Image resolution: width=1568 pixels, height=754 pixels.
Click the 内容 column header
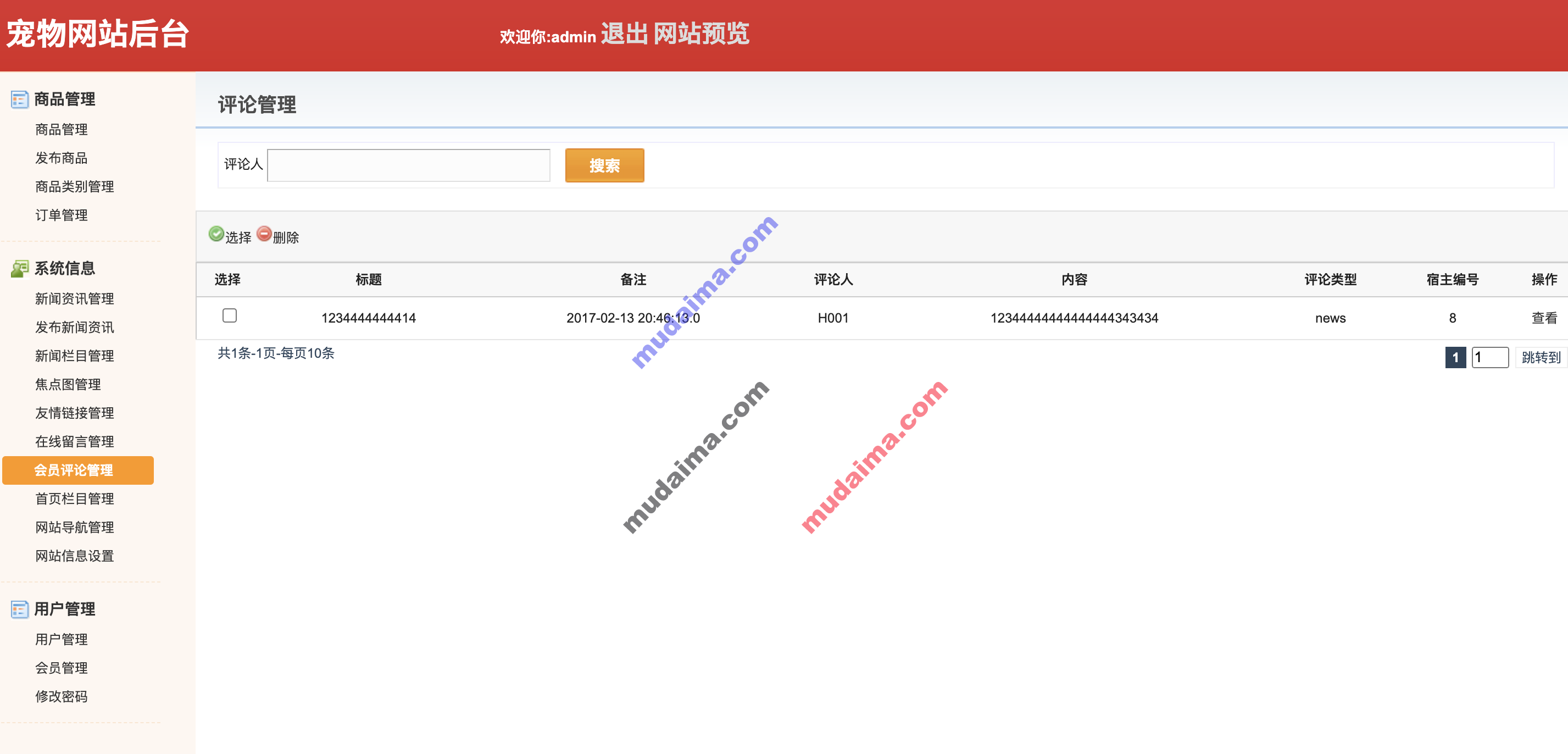point(1074,280)
